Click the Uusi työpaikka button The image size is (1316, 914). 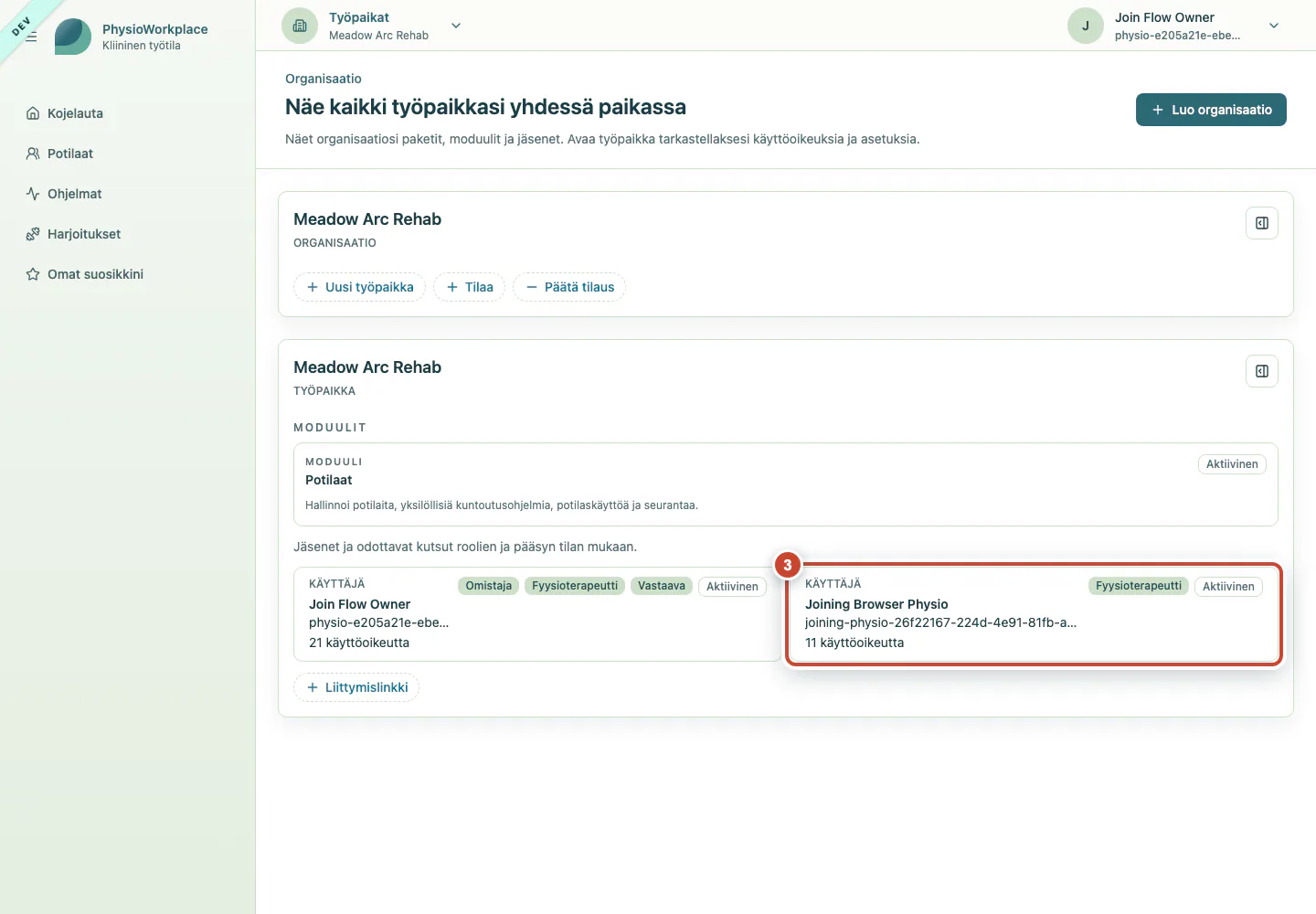click(x=360, y=287)
